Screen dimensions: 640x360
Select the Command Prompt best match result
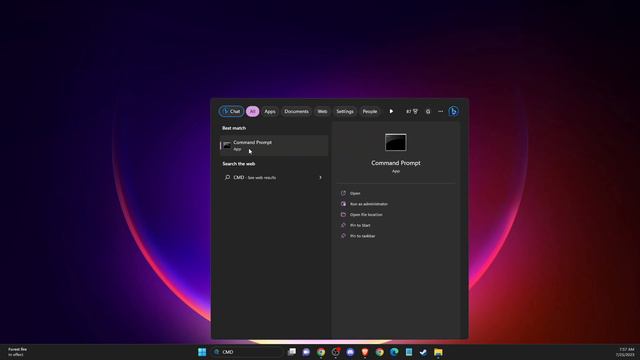coord(274,145)
